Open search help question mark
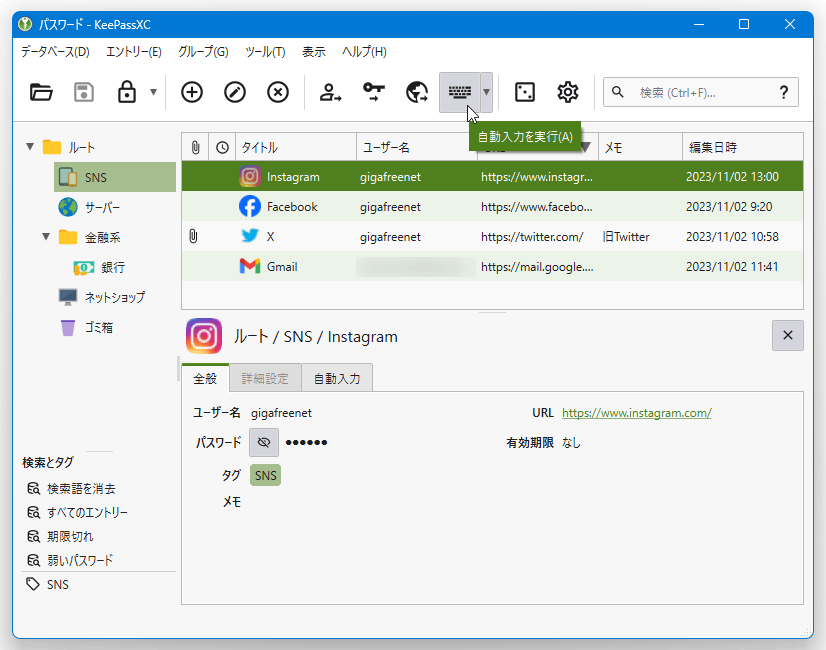 784,92
